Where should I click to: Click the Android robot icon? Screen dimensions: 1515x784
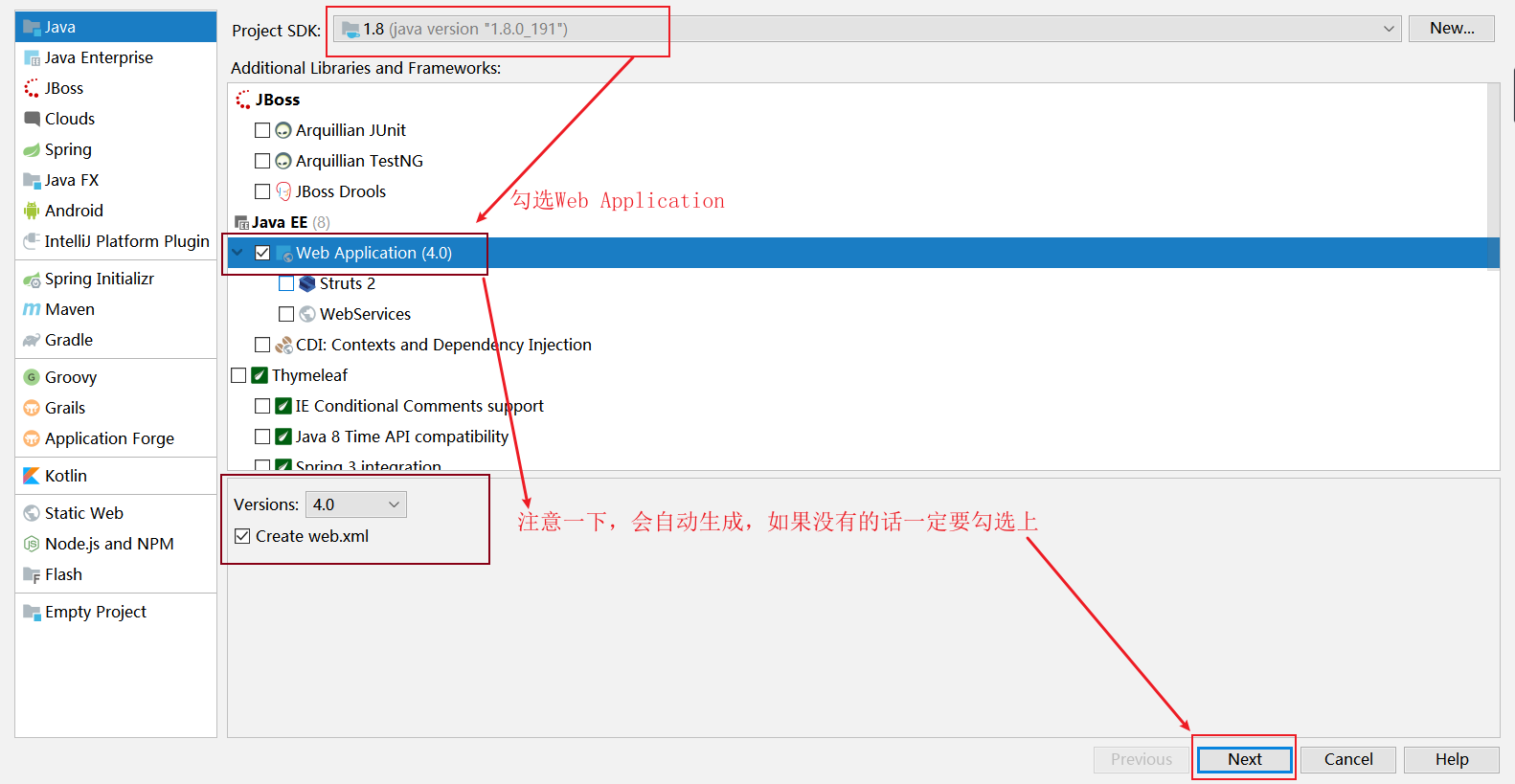pos(32,211)
